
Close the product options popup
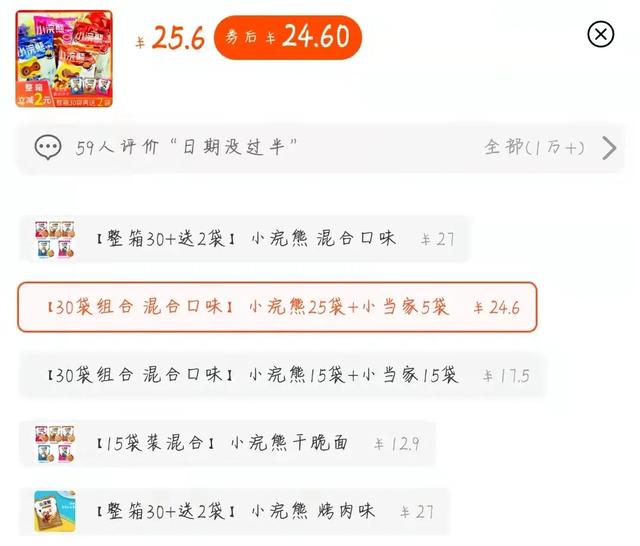point(600,34)
